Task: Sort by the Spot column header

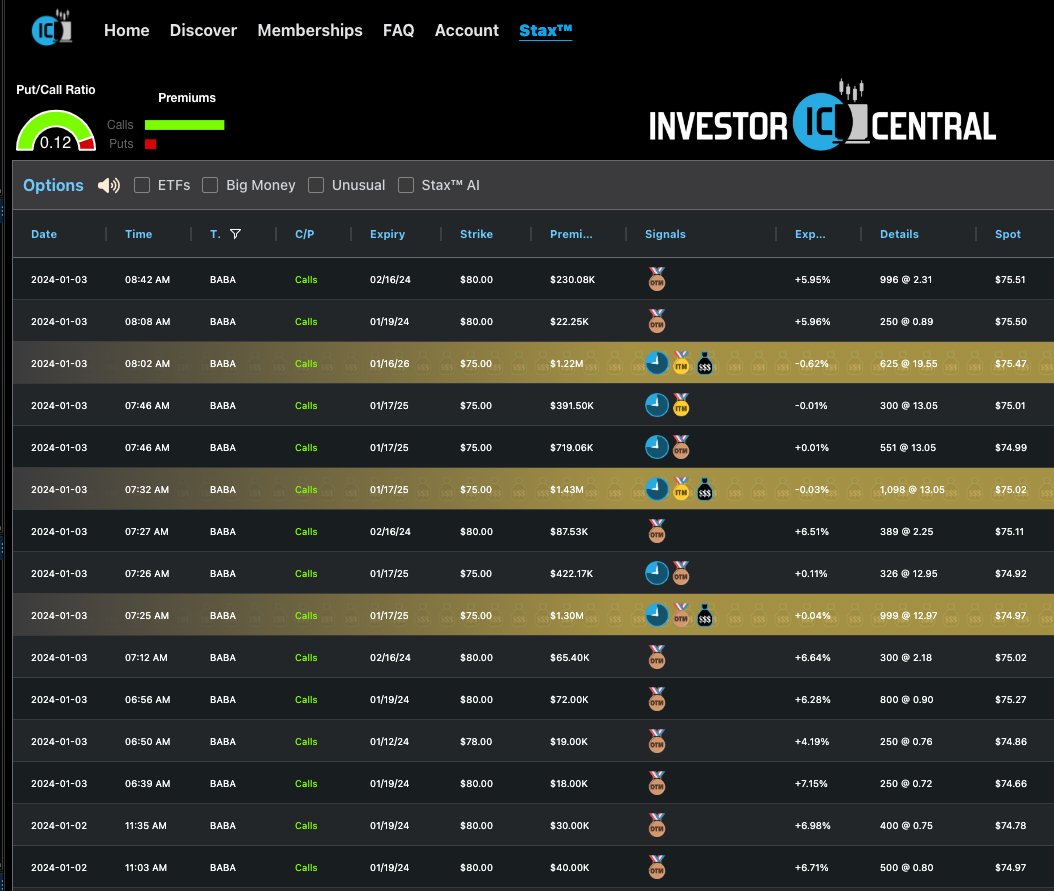Action: pyautogui.click(x=1008, y=234)
